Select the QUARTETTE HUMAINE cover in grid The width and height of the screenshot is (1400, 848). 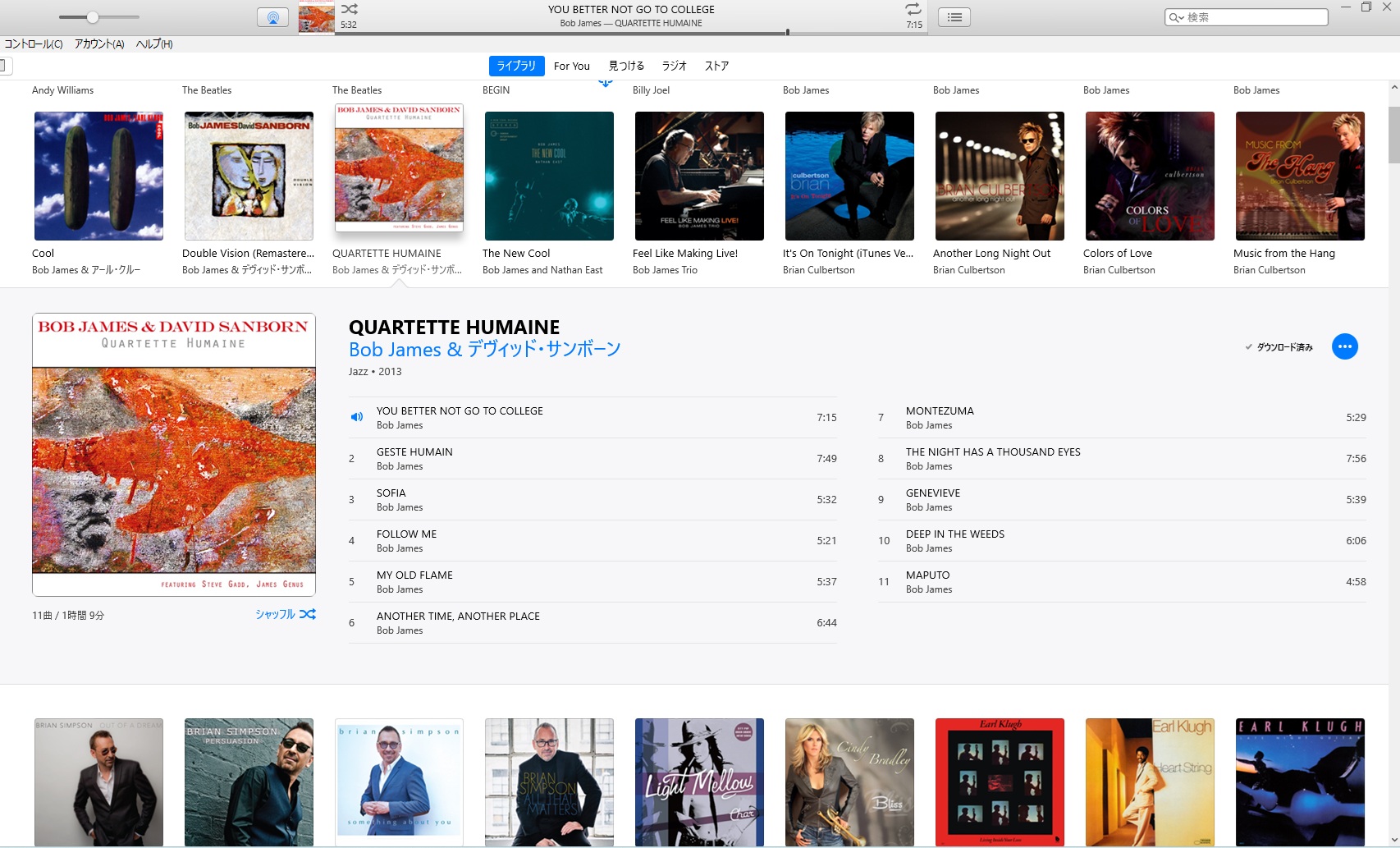pyautogui.click(x=399, y=167)
